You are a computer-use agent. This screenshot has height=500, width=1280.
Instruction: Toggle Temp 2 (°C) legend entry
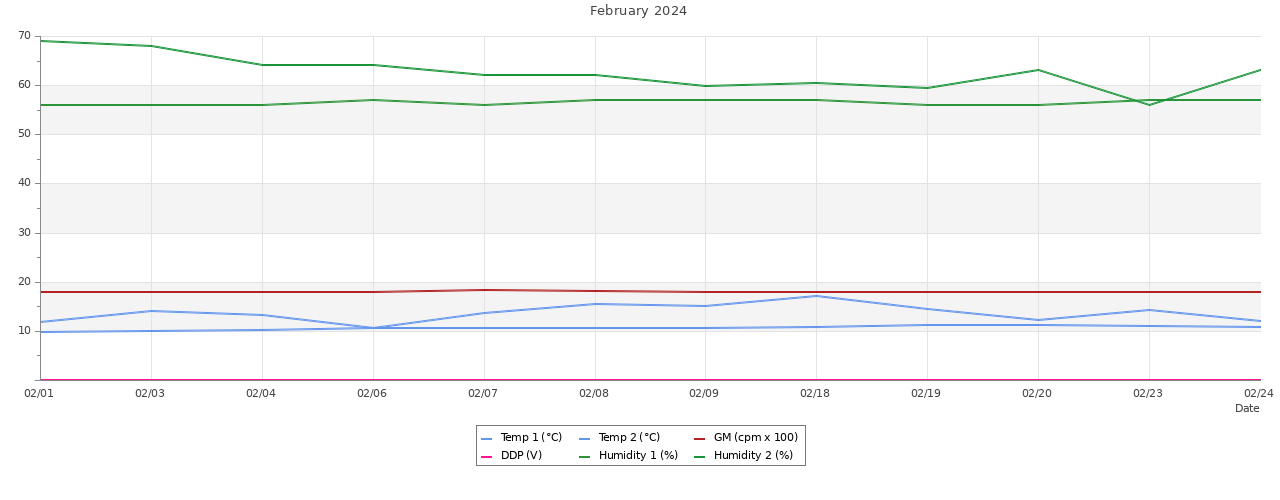tap(629, 438)
